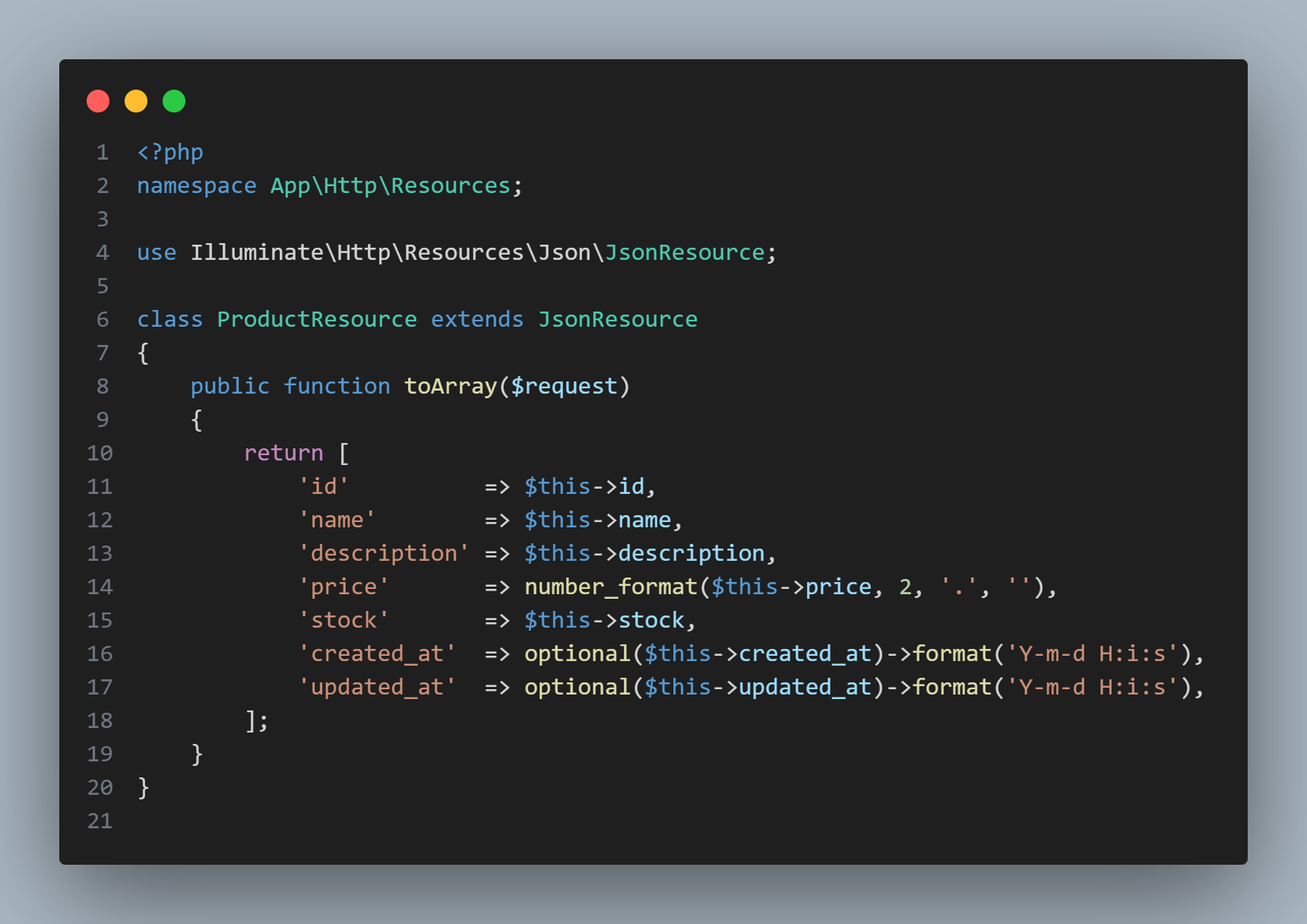Click the extends keyword
This screenshot has height=924, width=1307.
pyautogui.click(x=476, y=320)
